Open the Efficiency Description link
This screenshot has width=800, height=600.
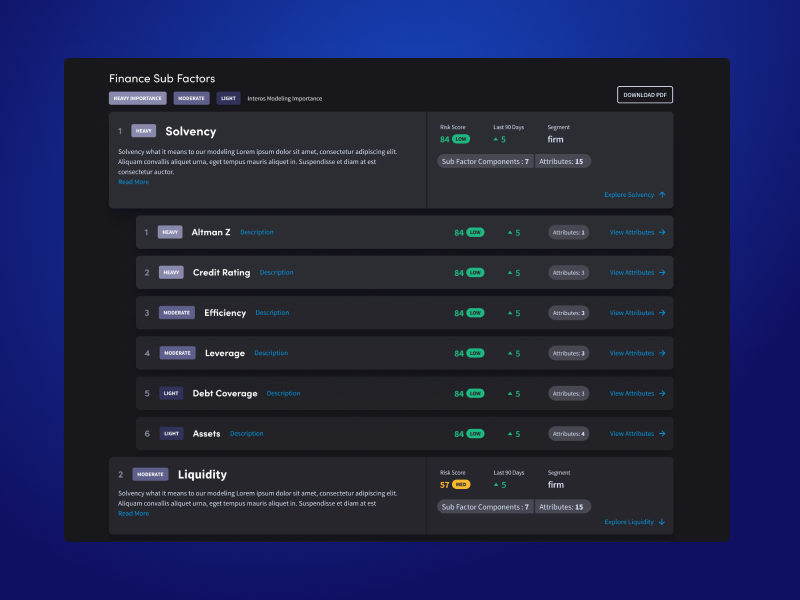[x=272, y=313]
